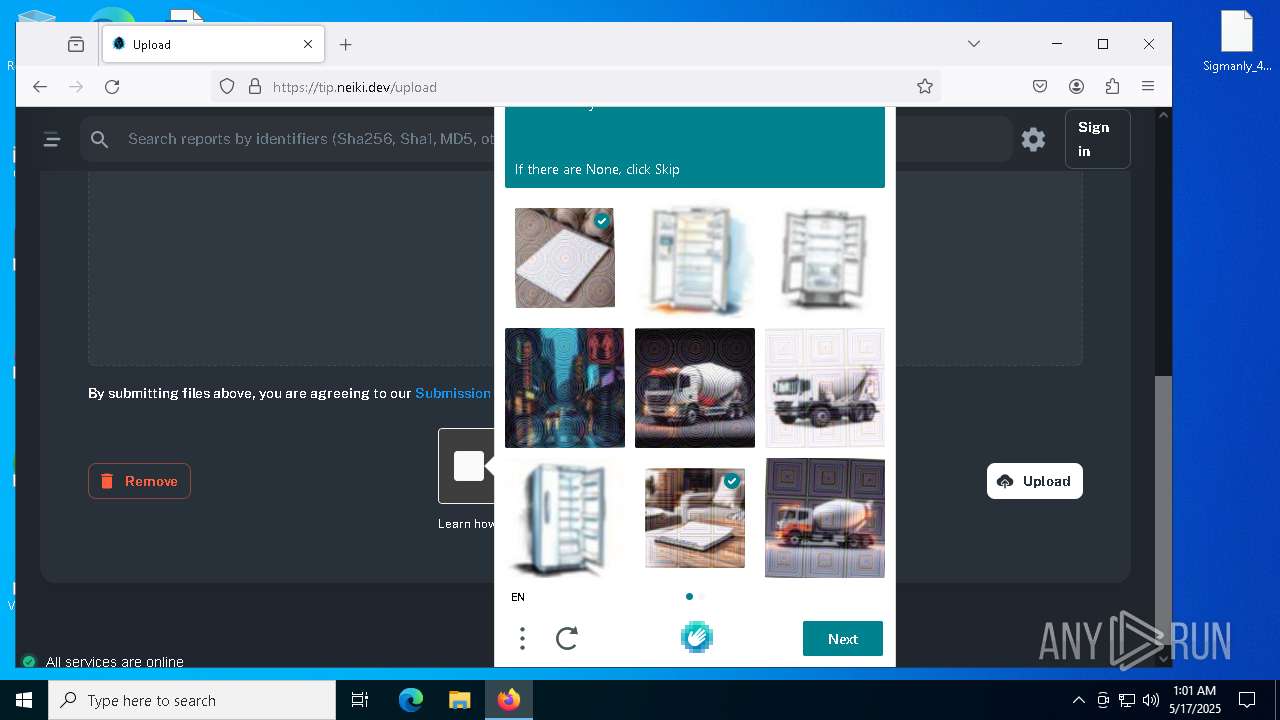Select the dark-background cement mixer truck image
The width and height of the screenshot is (1280, 720).
695,388
